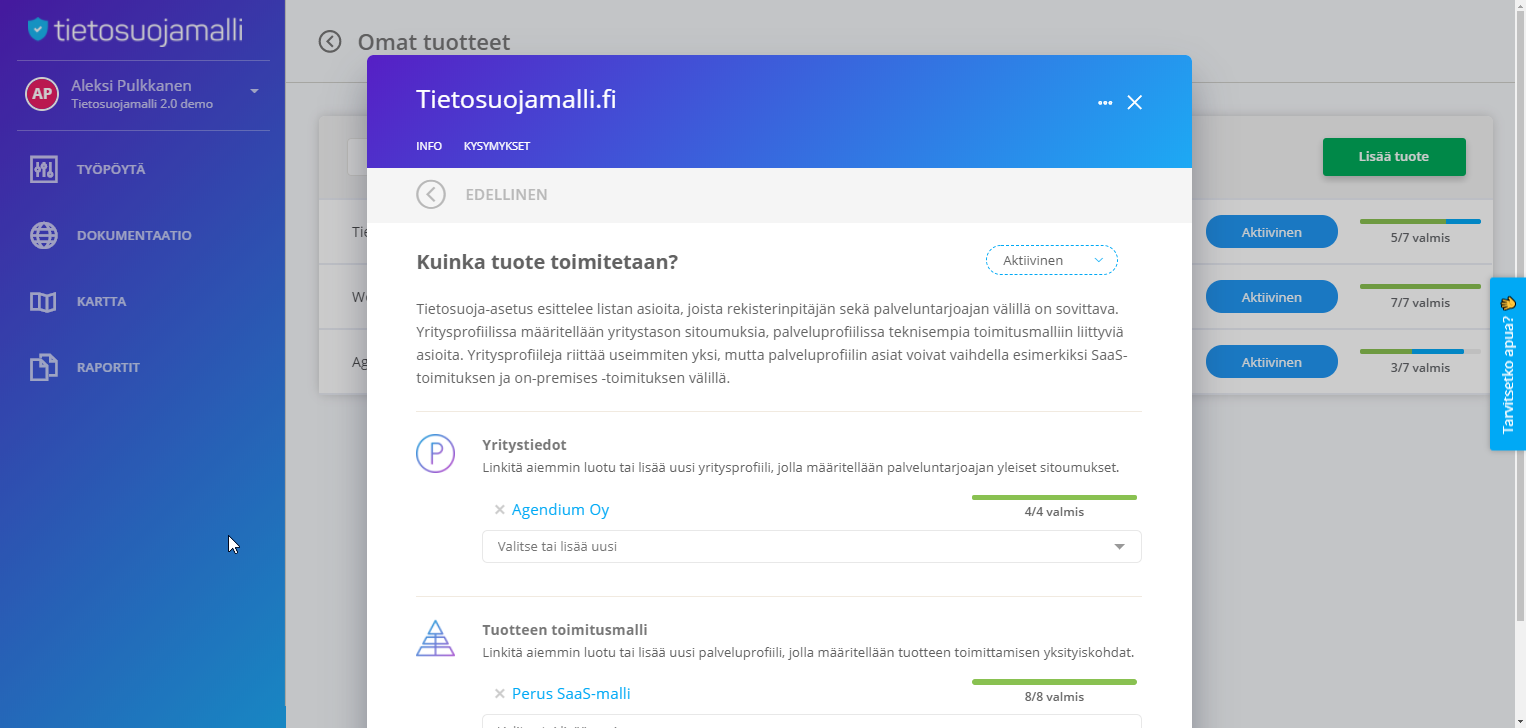Click Aktiivinen button in the 3/7 valmis row
Screen dimensions: 1526x728
click(x=1272, y=362)
